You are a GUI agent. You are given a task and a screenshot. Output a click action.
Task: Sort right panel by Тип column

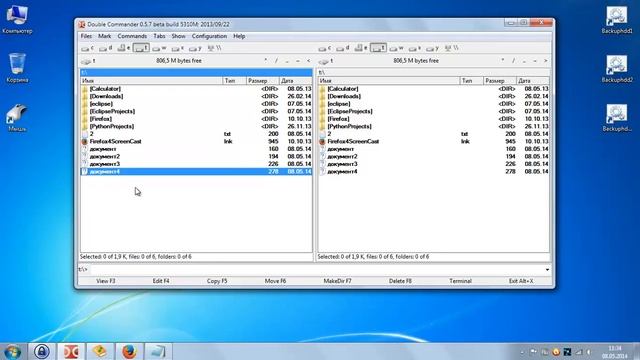[471, 81]
